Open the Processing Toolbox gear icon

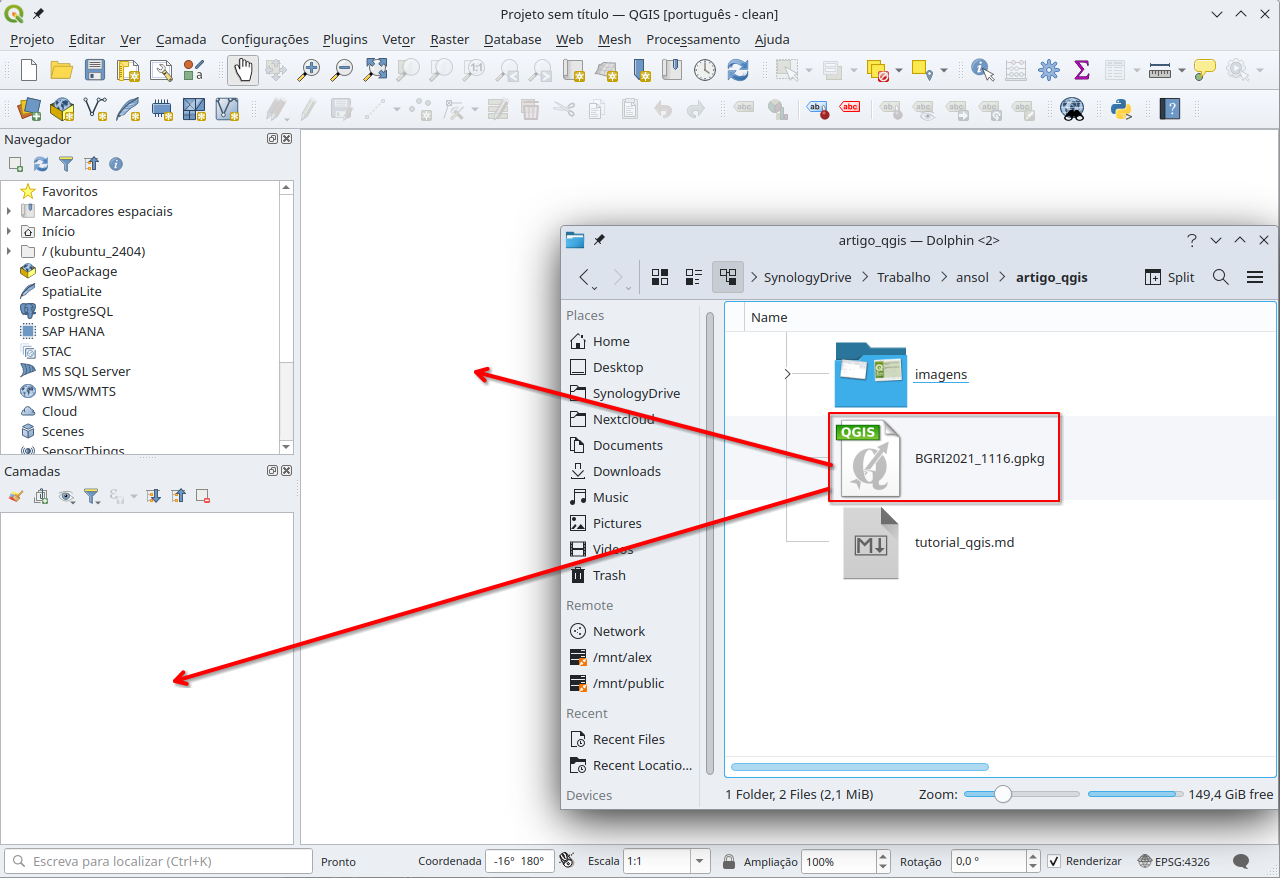tap(1049, 70)
